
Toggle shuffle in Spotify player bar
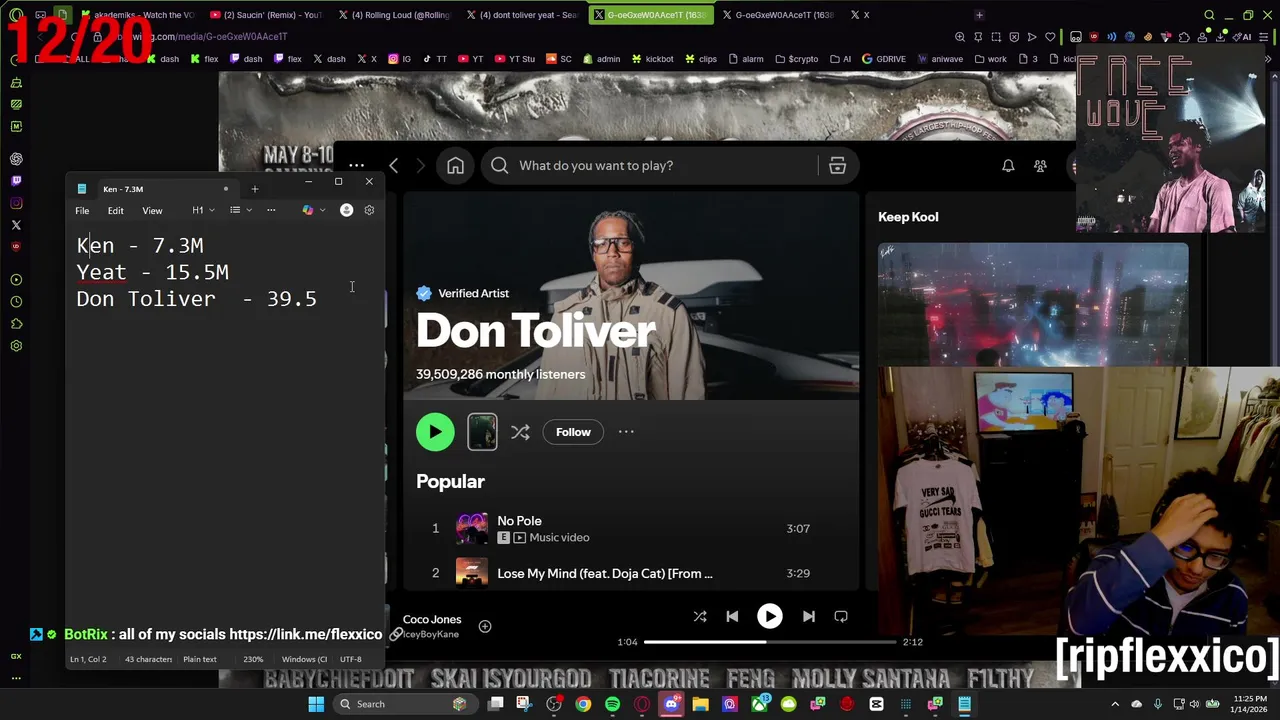click(x=700, y=617)
